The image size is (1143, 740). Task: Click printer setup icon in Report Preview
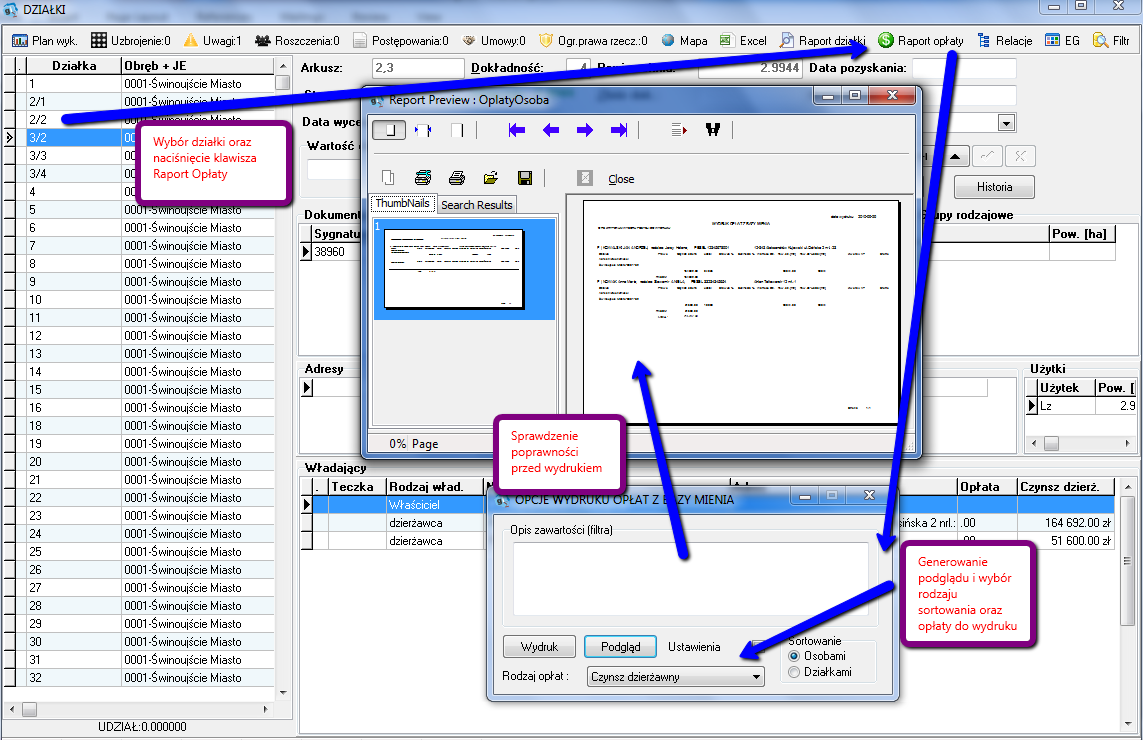[x=423, y=178]
